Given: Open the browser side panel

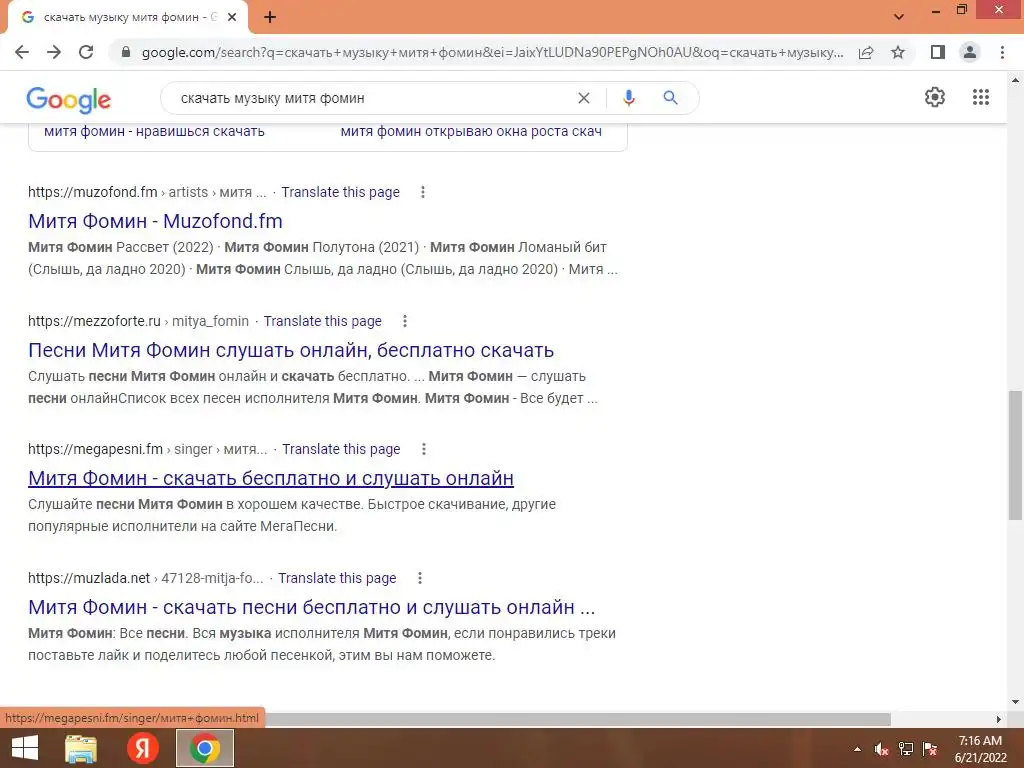Looking at the screenshot, I should tap(938, 52).
